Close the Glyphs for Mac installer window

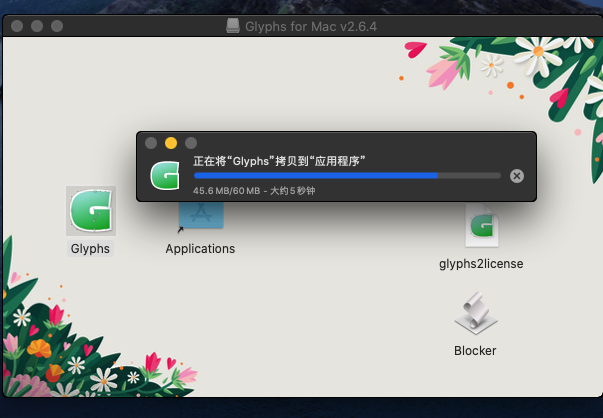[x=17, y=24]
